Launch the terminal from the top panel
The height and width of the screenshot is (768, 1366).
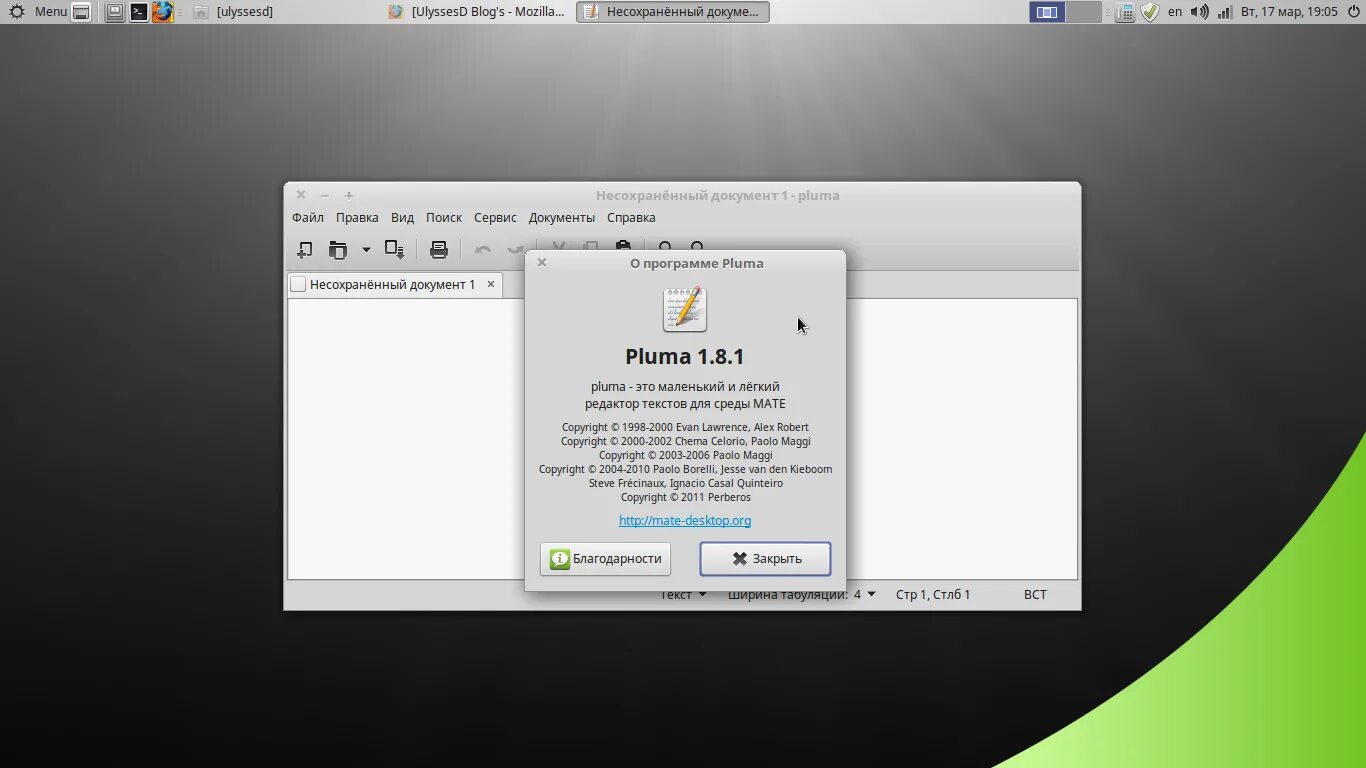pyautogui.click(x=139, y=12)
